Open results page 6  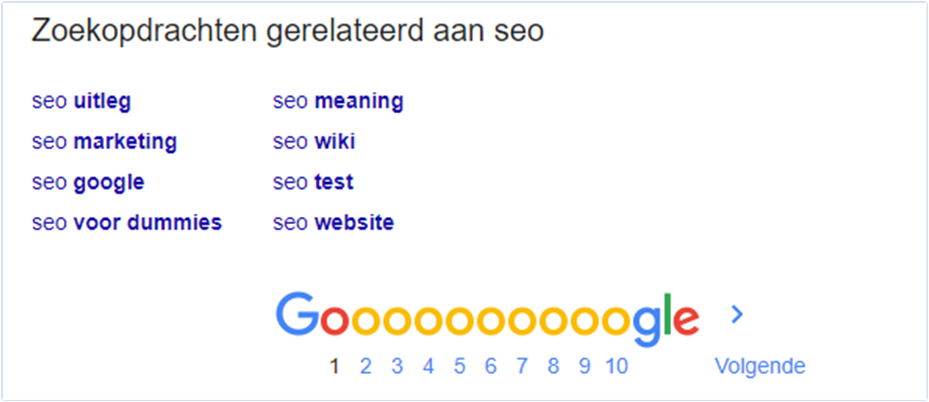[x=490, y=366]
